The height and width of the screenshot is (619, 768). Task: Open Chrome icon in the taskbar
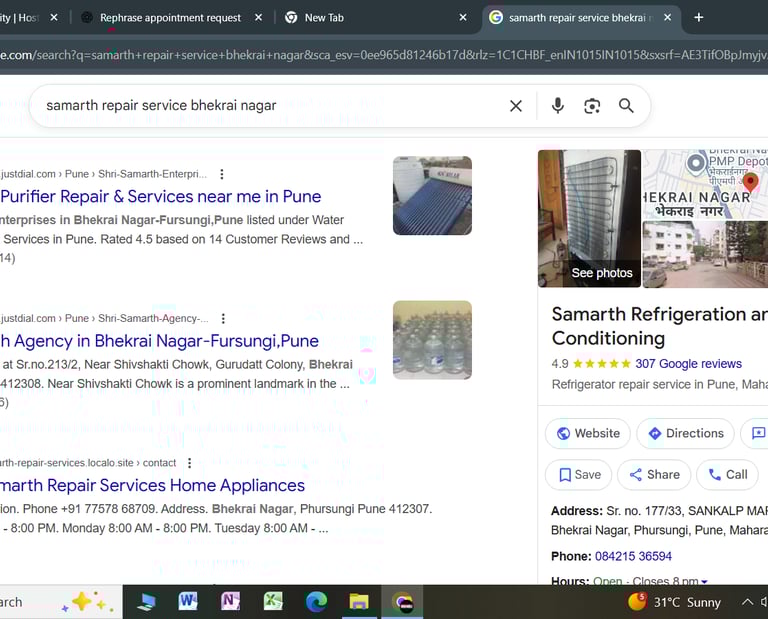(x=403, y=601)
